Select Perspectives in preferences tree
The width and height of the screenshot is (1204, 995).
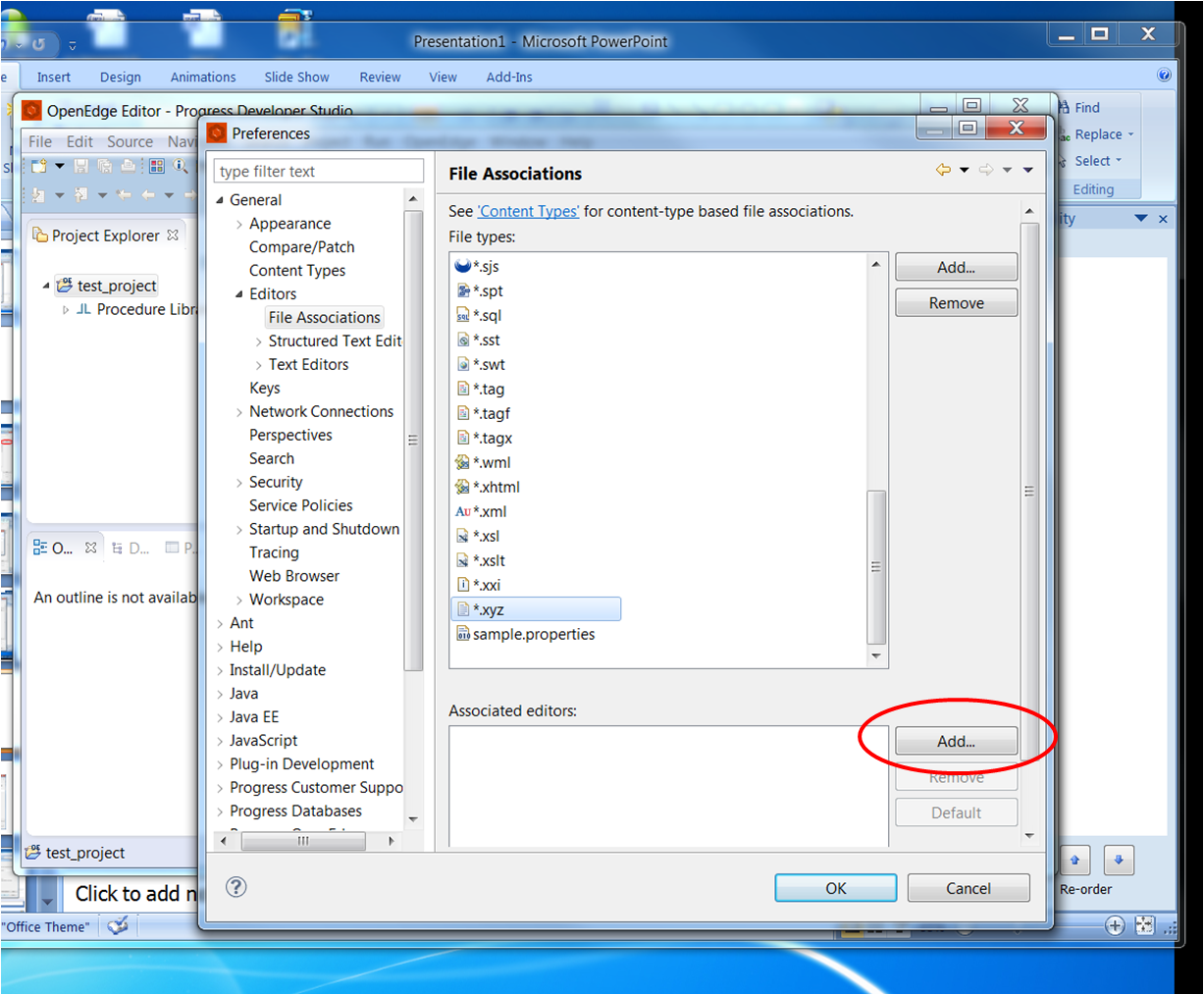coord(290,436)
